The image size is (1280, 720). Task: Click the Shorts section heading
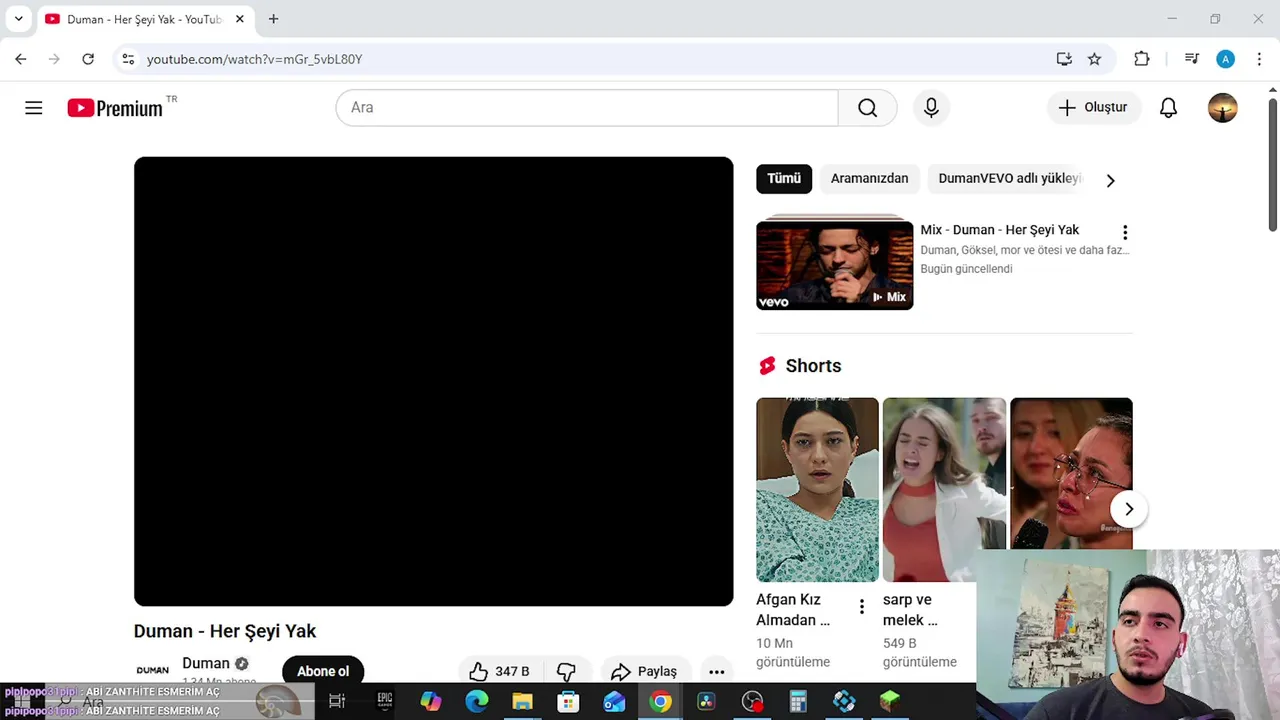pyautogui.click(x=813, y=366)
